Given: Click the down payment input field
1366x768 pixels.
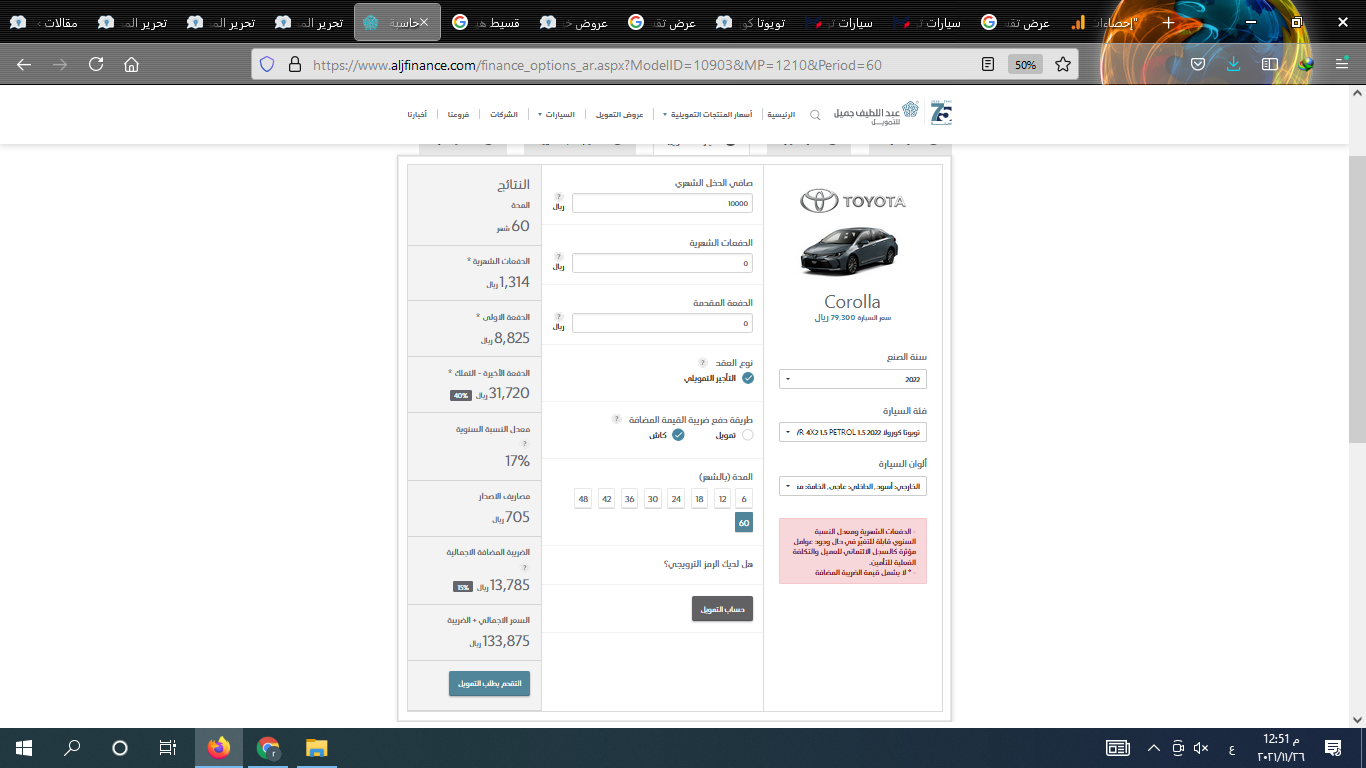Looking at the screenshot, I should [662, 323].
